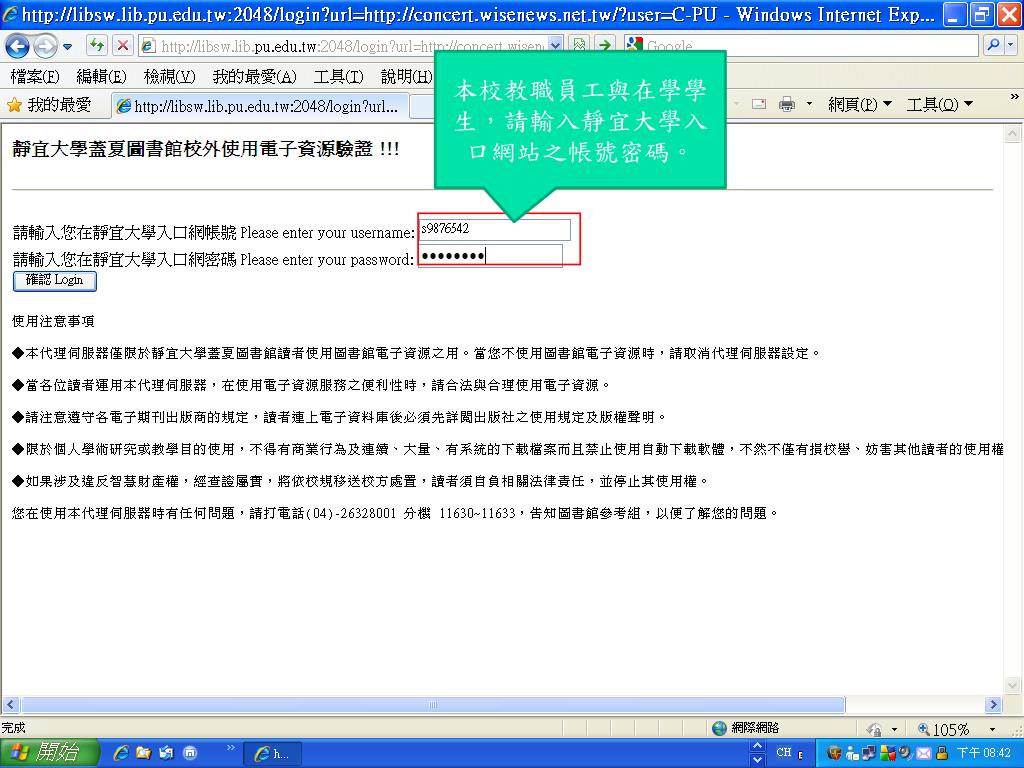Click the Read Mail icon in command bar
This screenshot has width=1024, height=768.
(758, 104)
